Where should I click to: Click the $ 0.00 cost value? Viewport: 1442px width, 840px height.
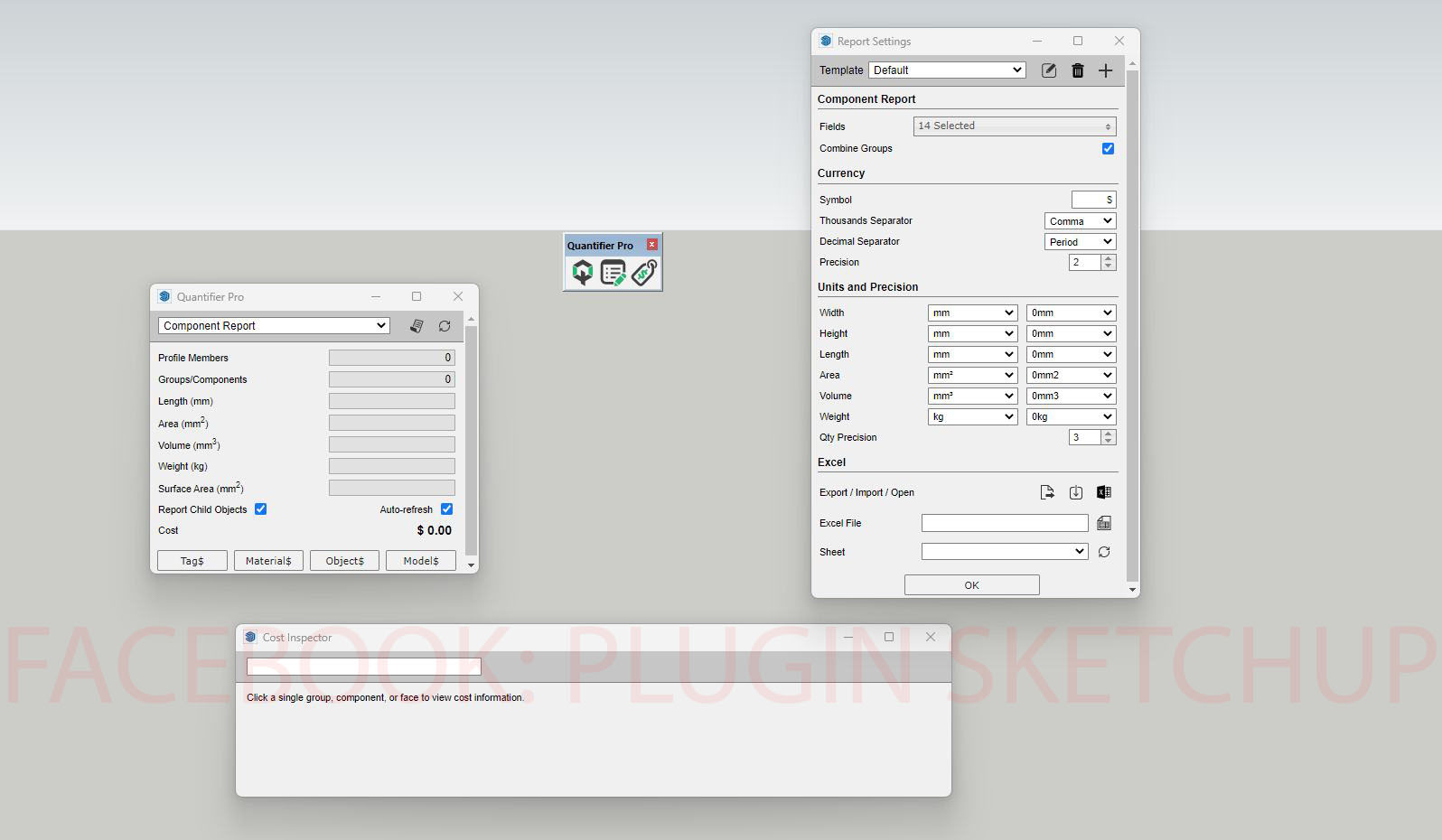(x=435, y=531)
